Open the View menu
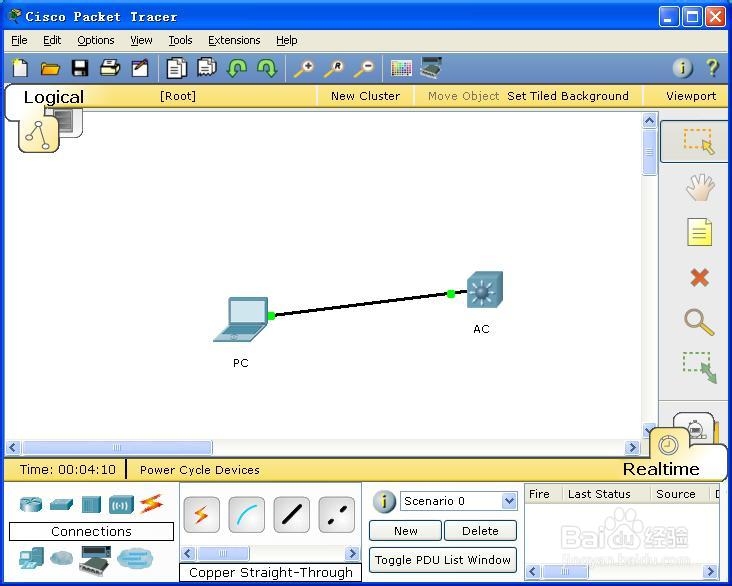732x586 pixels. pyautogui.click(x=141, y=40)
